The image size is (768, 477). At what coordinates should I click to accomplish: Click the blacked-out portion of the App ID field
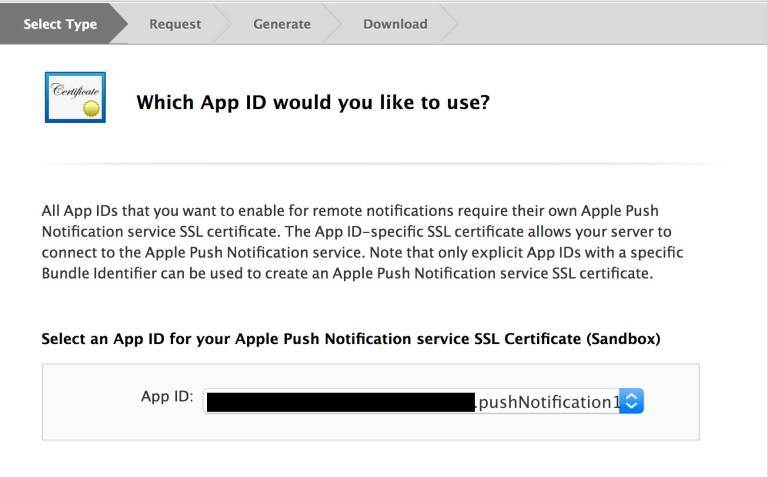[338, 402]
